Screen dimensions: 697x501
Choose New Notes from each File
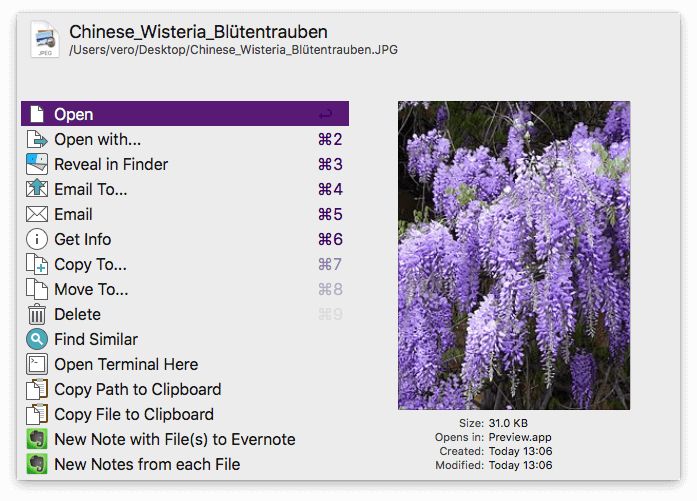pos(147,465)
